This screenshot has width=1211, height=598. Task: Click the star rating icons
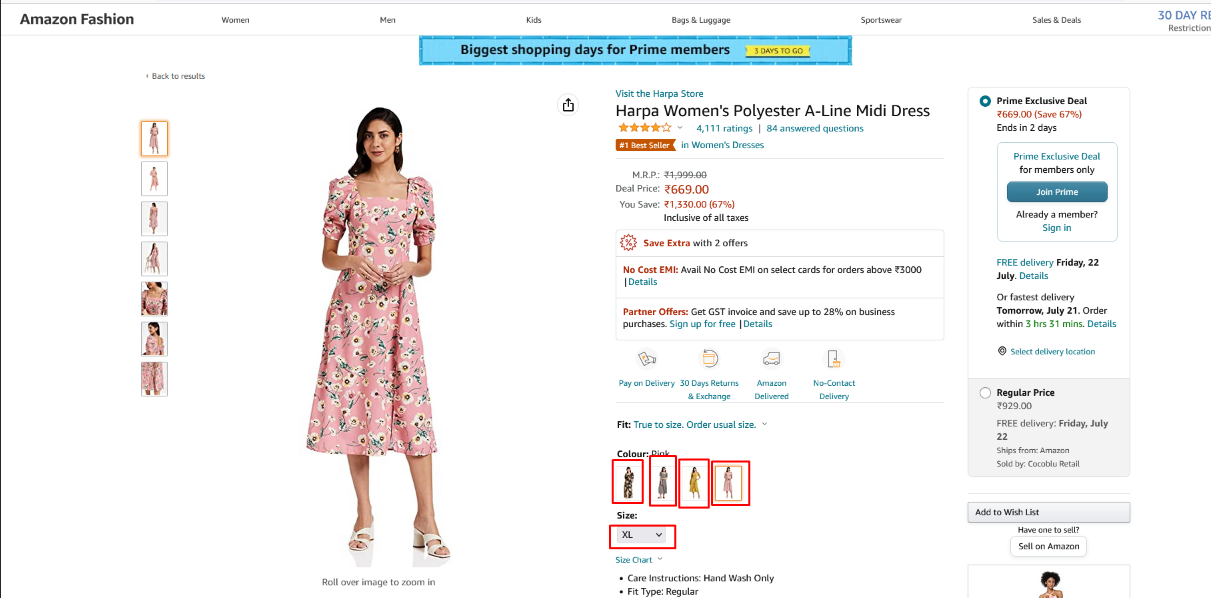click(x=645, y=128)
